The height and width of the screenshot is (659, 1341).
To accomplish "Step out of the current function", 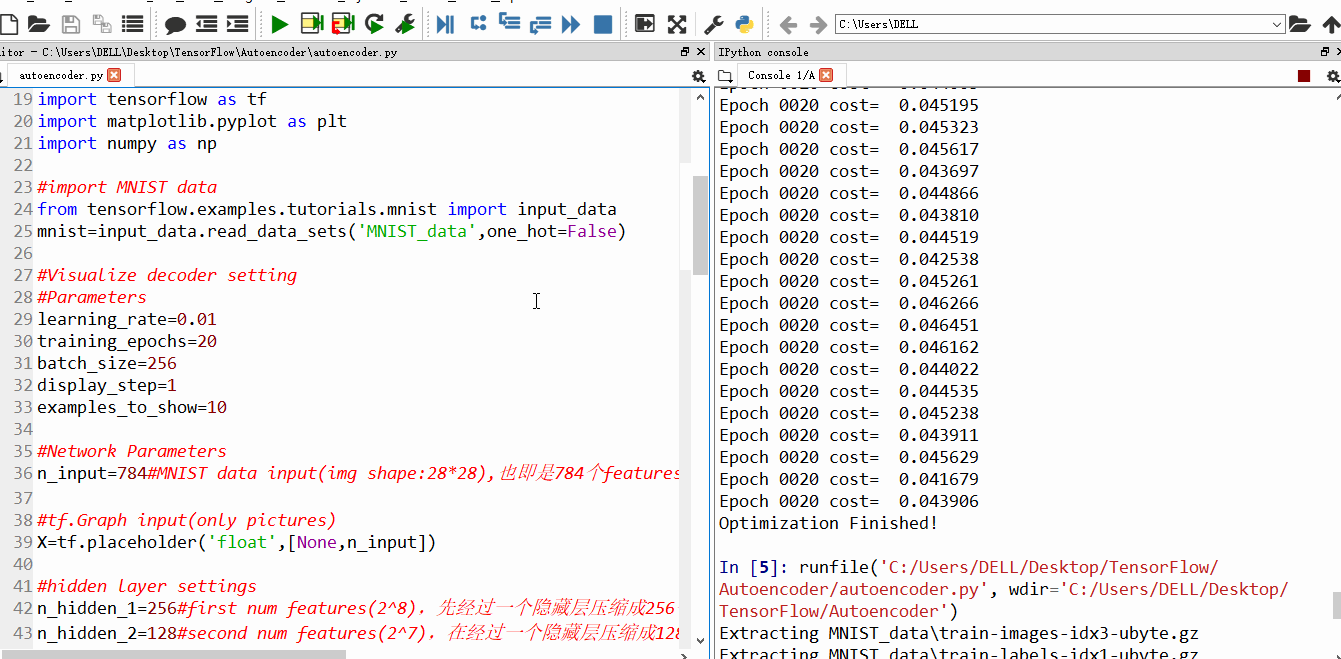I will point(540,24).
